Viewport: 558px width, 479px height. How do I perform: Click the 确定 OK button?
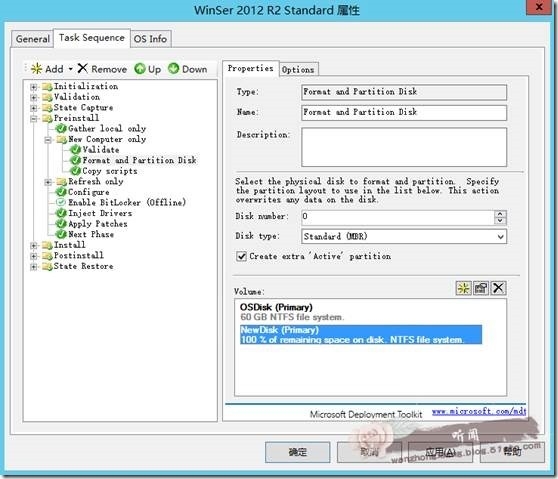298,452
